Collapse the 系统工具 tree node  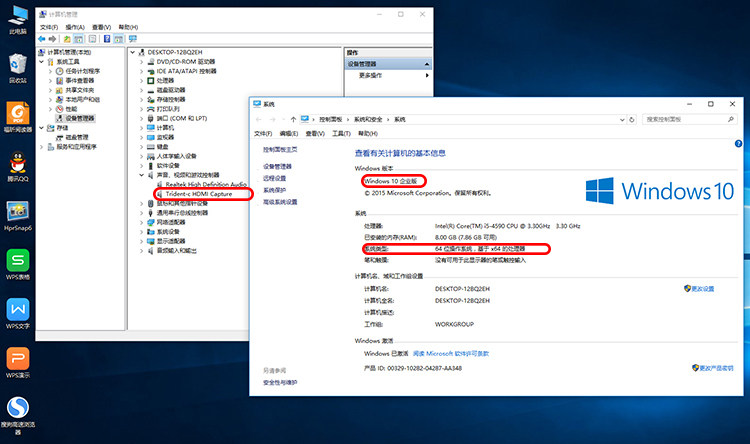(41, 62)
